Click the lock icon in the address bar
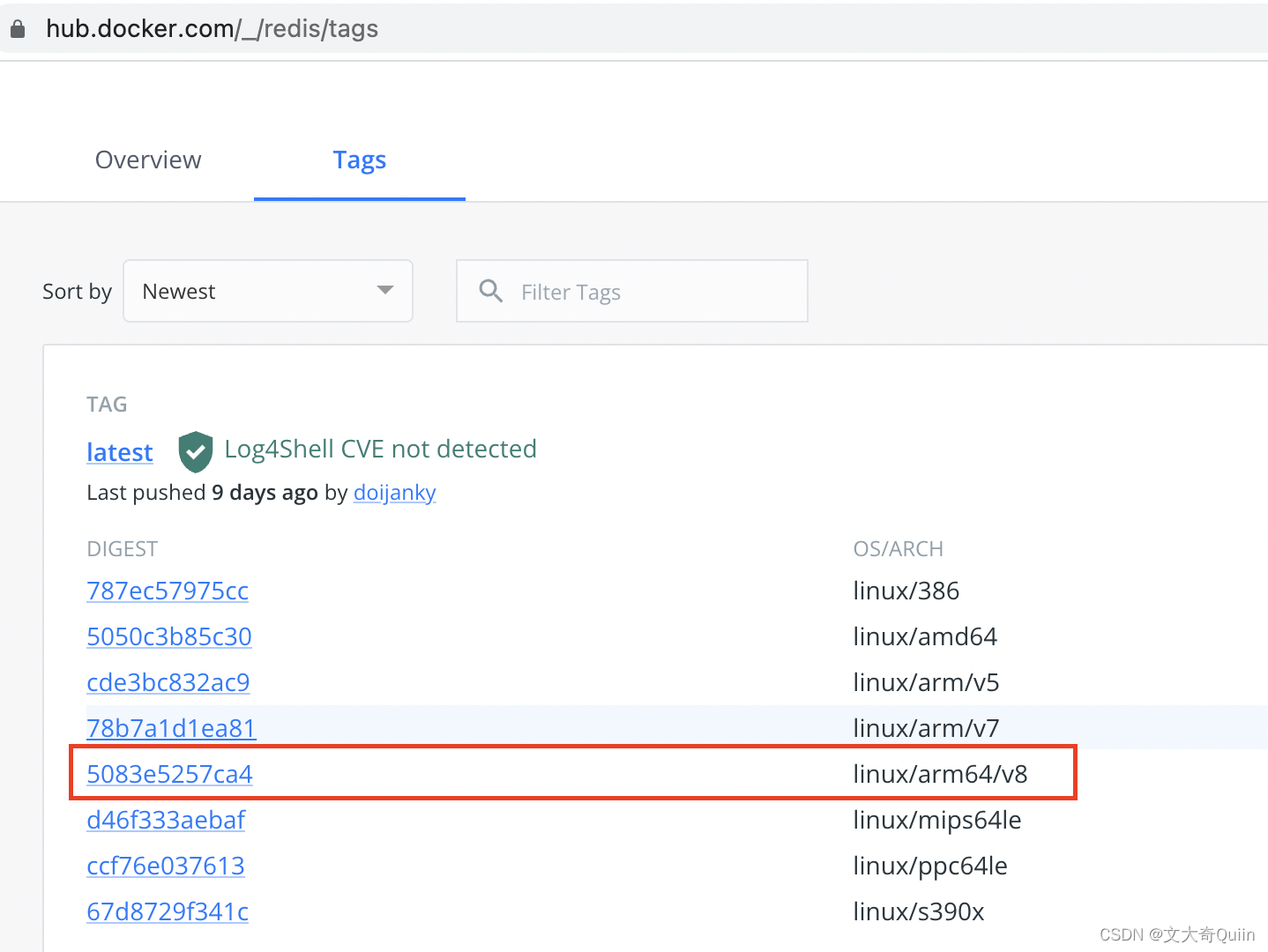 pos(18,29)
